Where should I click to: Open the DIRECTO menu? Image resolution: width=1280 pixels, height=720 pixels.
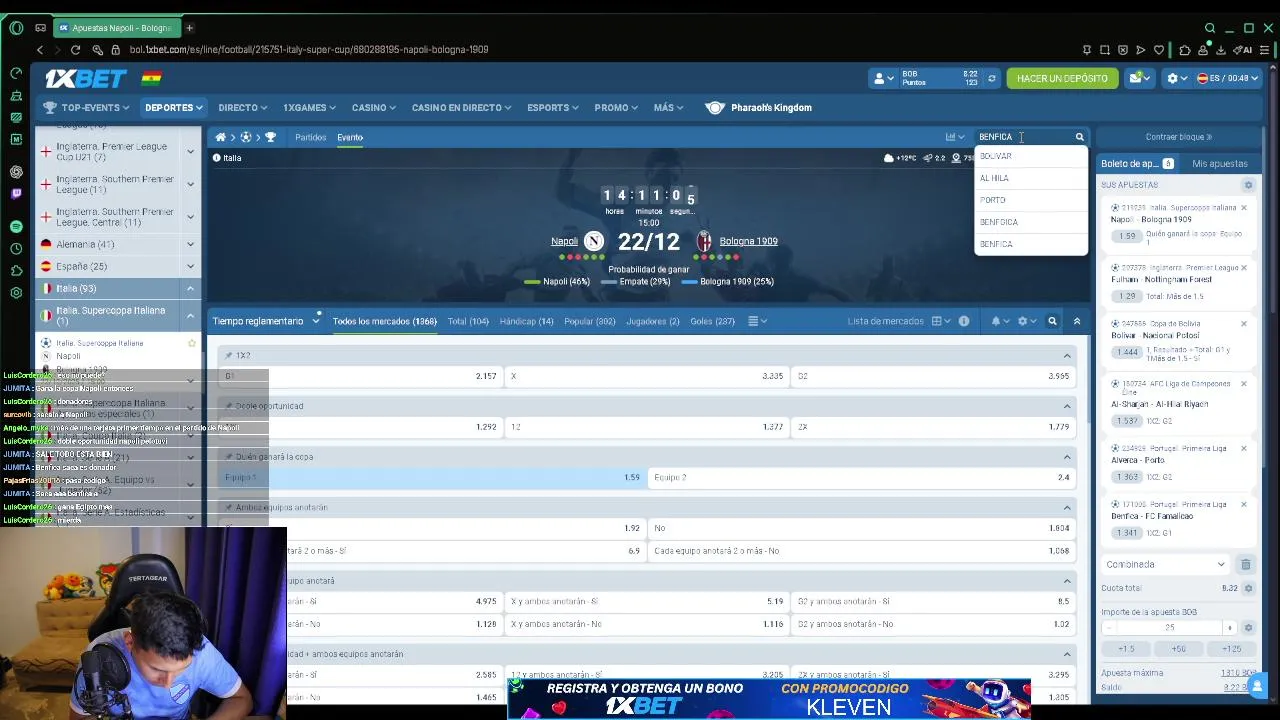click(243, 107)
